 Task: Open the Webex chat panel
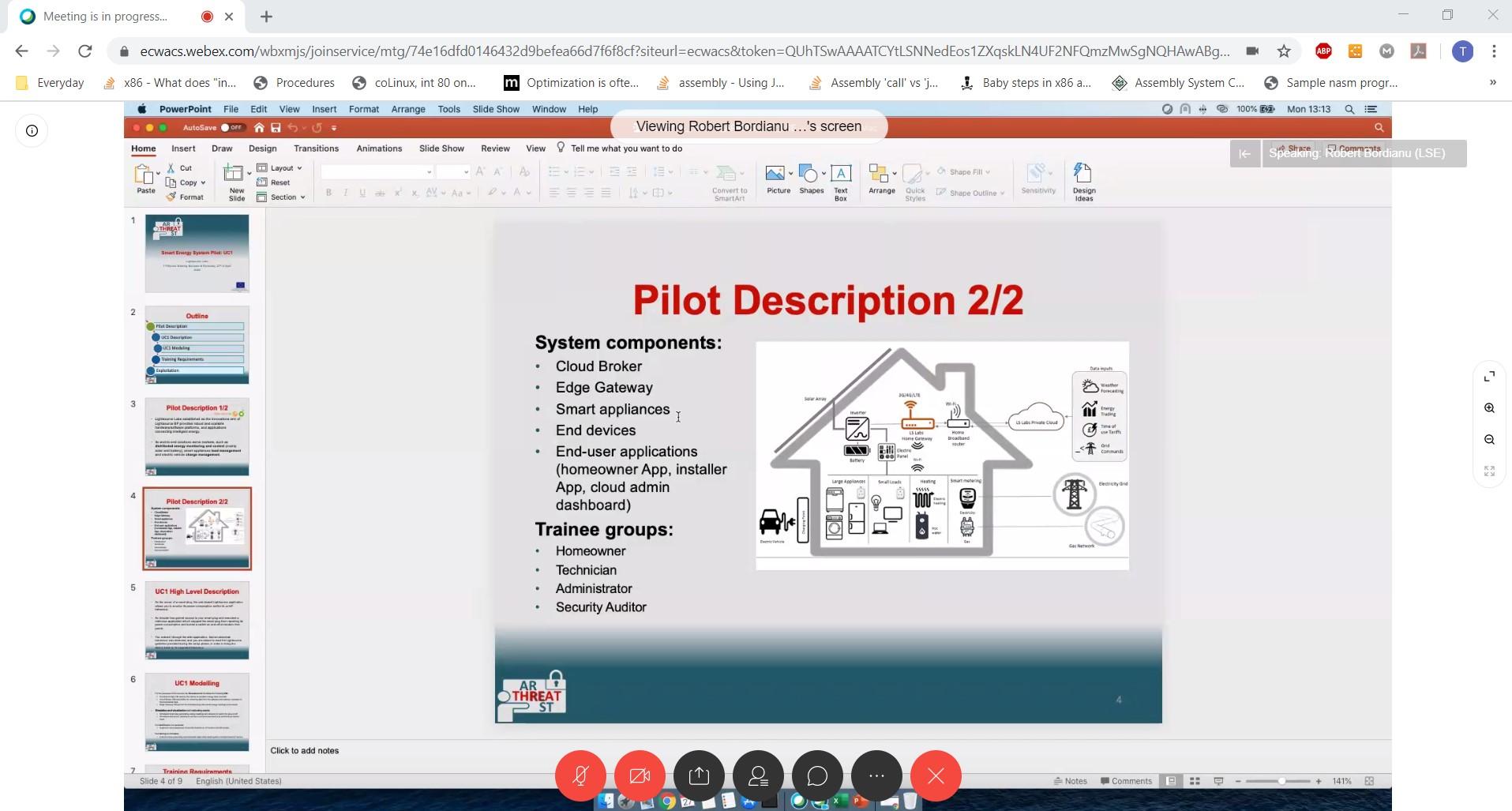[817, 775]
